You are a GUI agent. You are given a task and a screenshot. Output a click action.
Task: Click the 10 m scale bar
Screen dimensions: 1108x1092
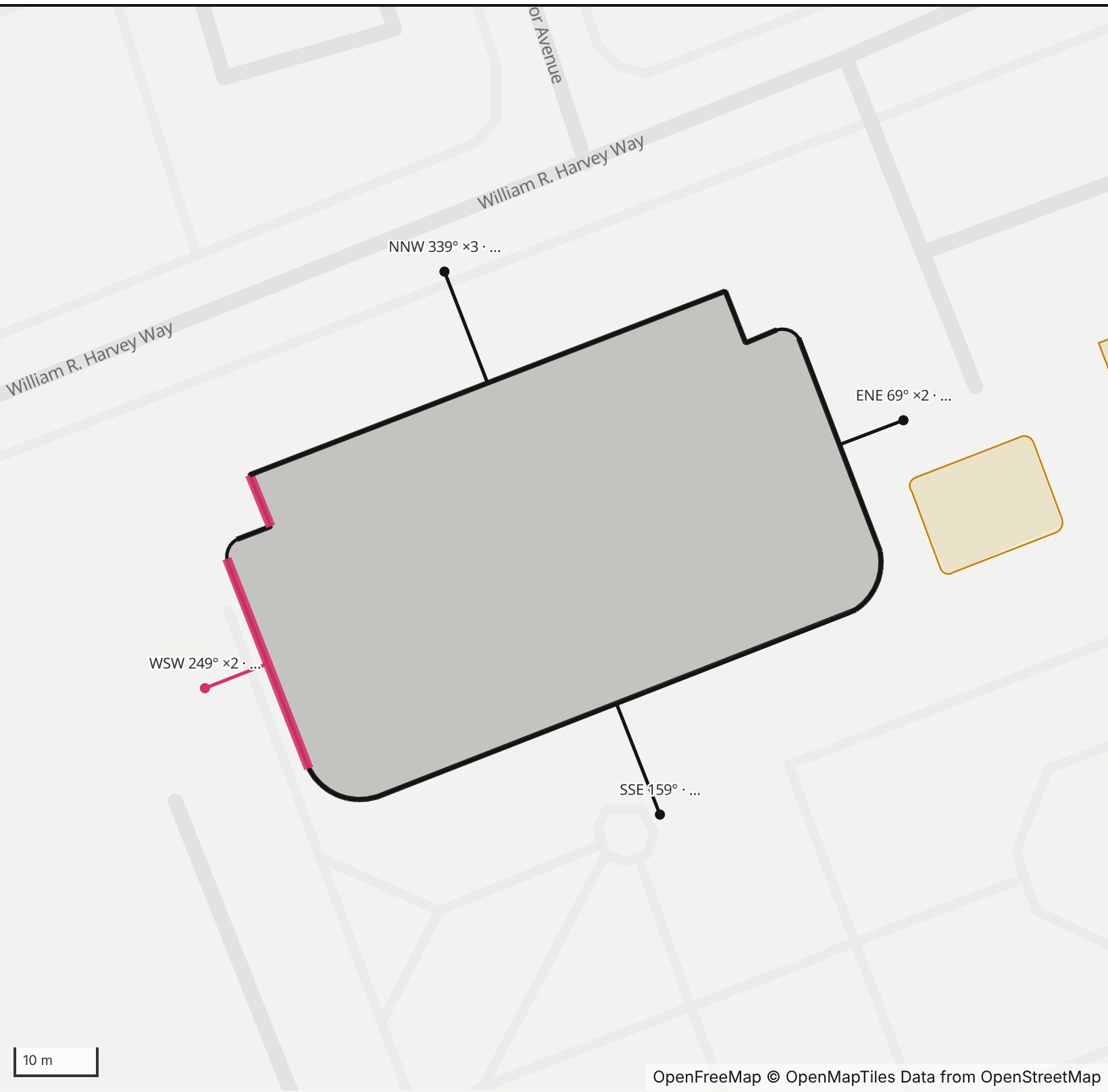pos(56,1061)
